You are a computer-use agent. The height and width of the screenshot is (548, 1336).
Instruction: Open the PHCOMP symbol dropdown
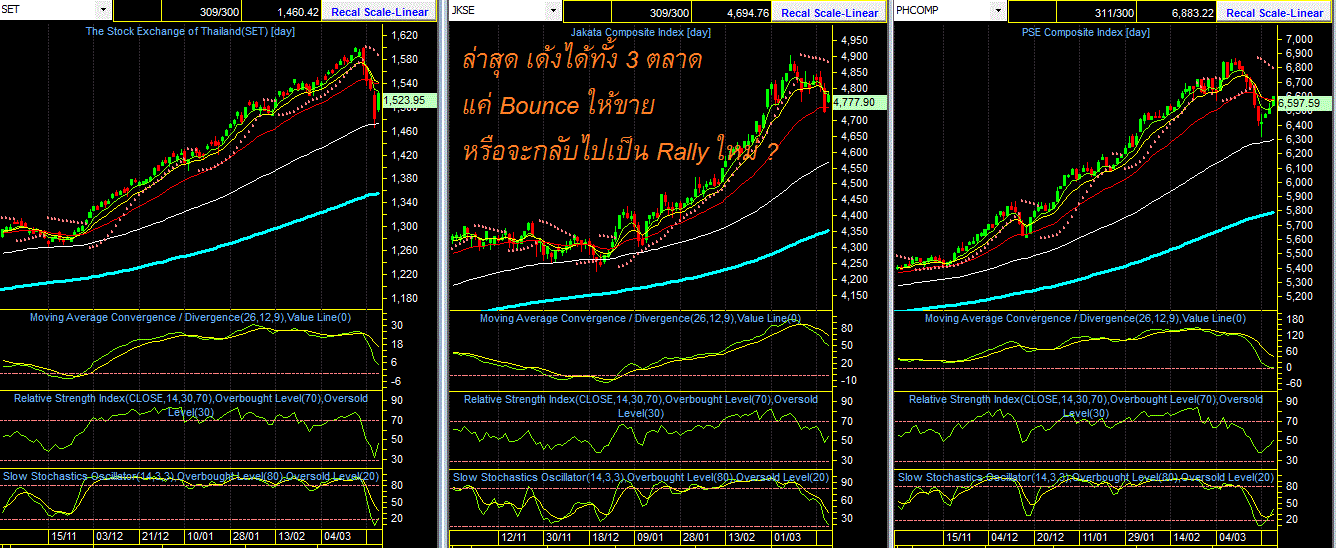tap(998, 11)
